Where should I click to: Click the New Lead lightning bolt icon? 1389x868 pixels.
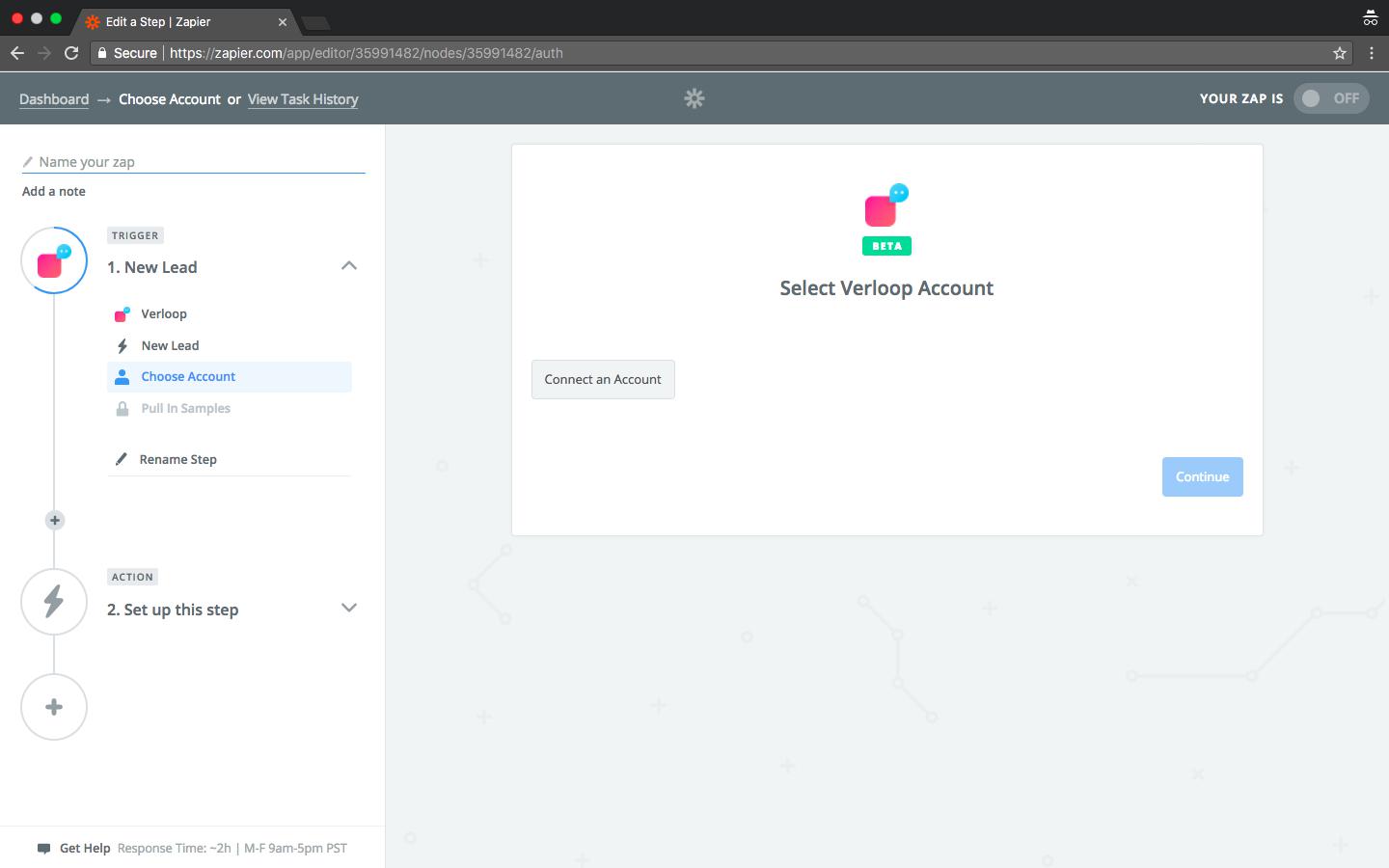123,345
